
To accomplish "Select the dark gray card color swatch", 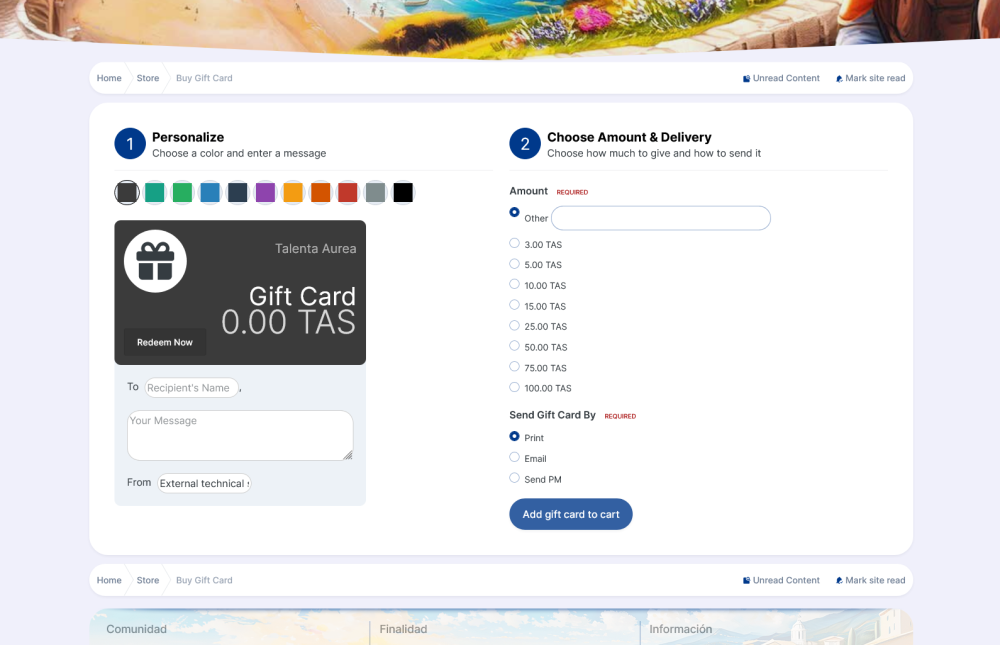I will point(127,193).
